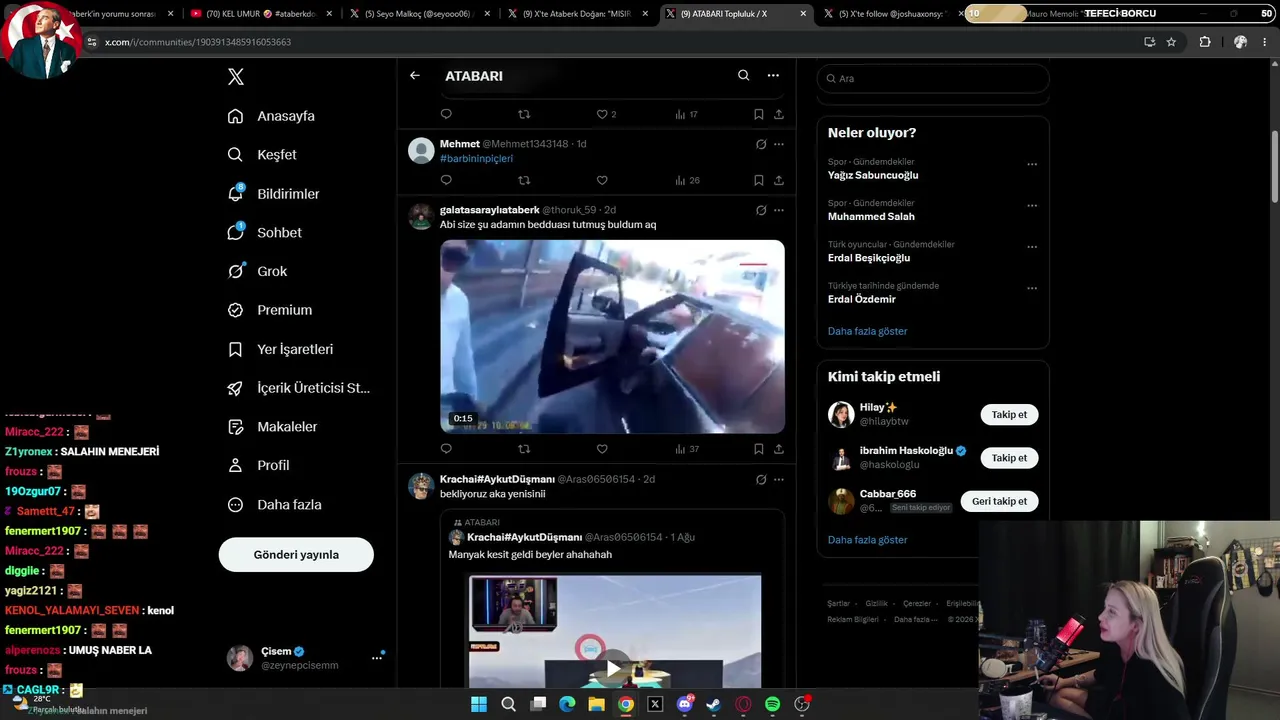
Task: Like the top post with 2 likes
Action: point(602,114)
